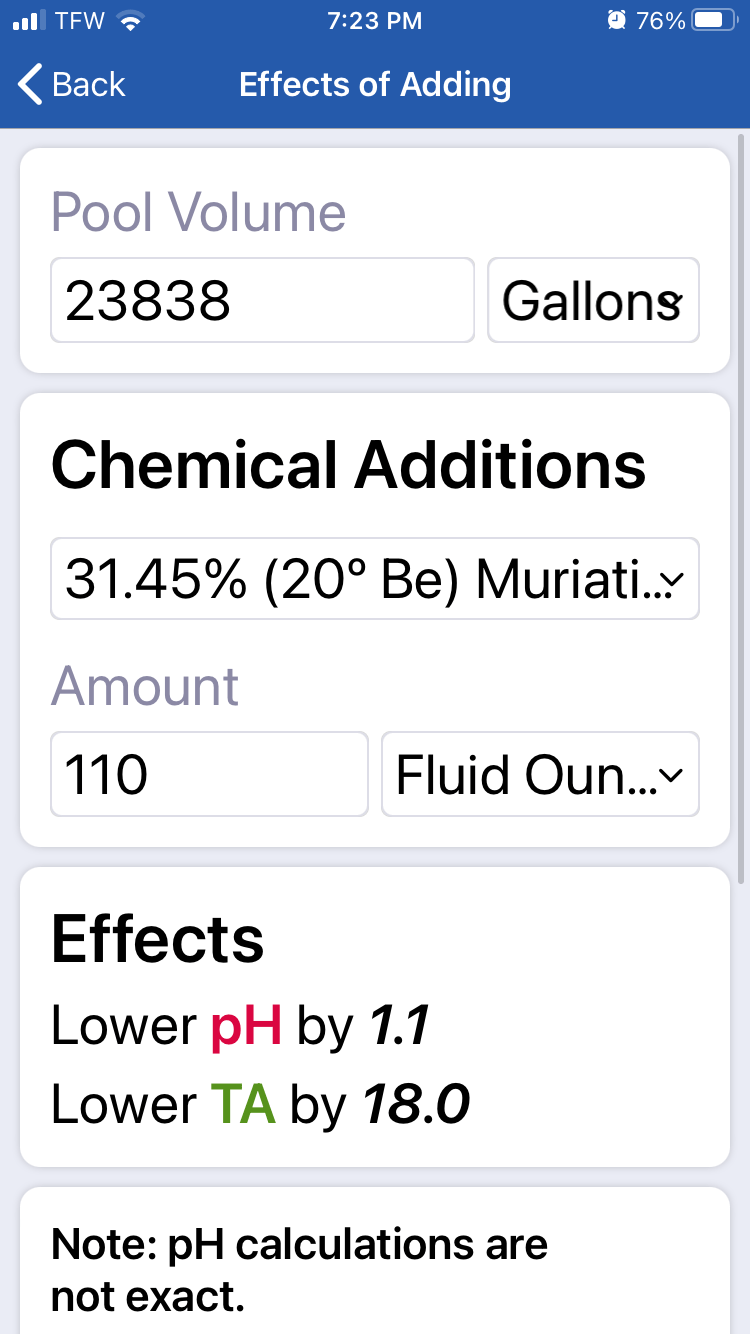Tap the Lower TA by 18.0 result
This screenshot has height=1334, width=750.
[x=260, y=1104]
